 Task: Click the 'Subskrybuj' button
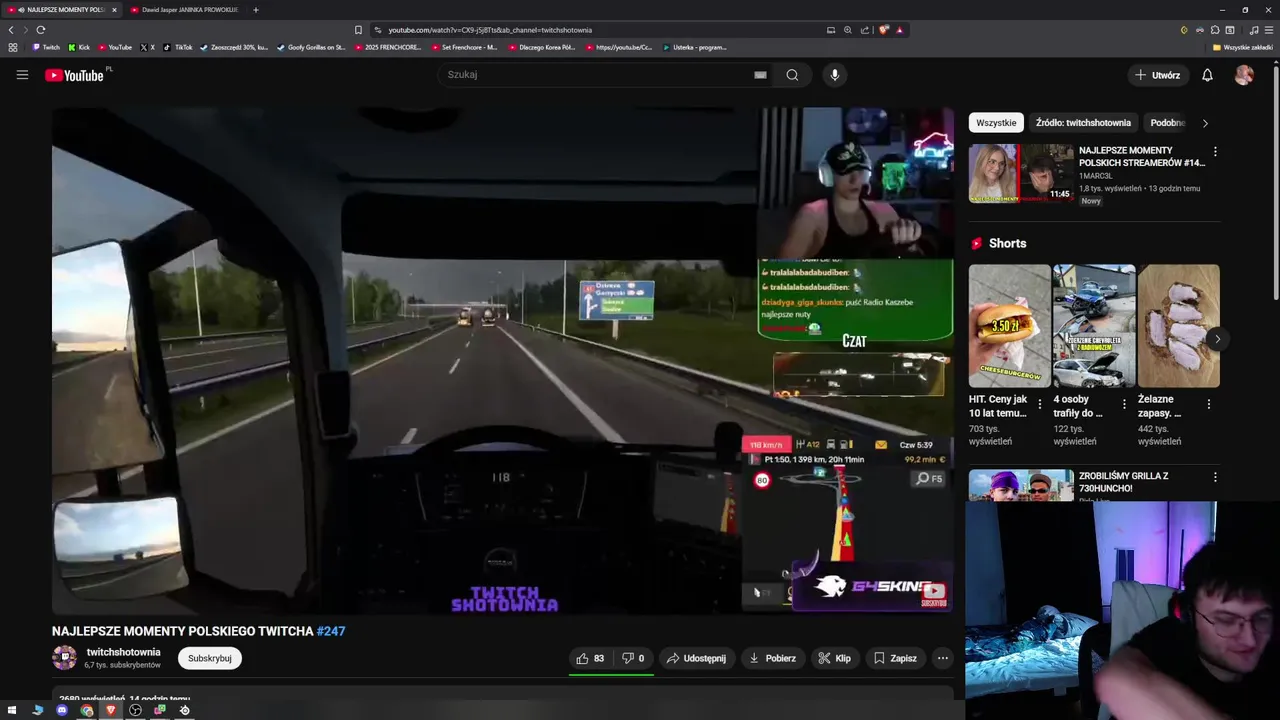click(x=210, y=658)
